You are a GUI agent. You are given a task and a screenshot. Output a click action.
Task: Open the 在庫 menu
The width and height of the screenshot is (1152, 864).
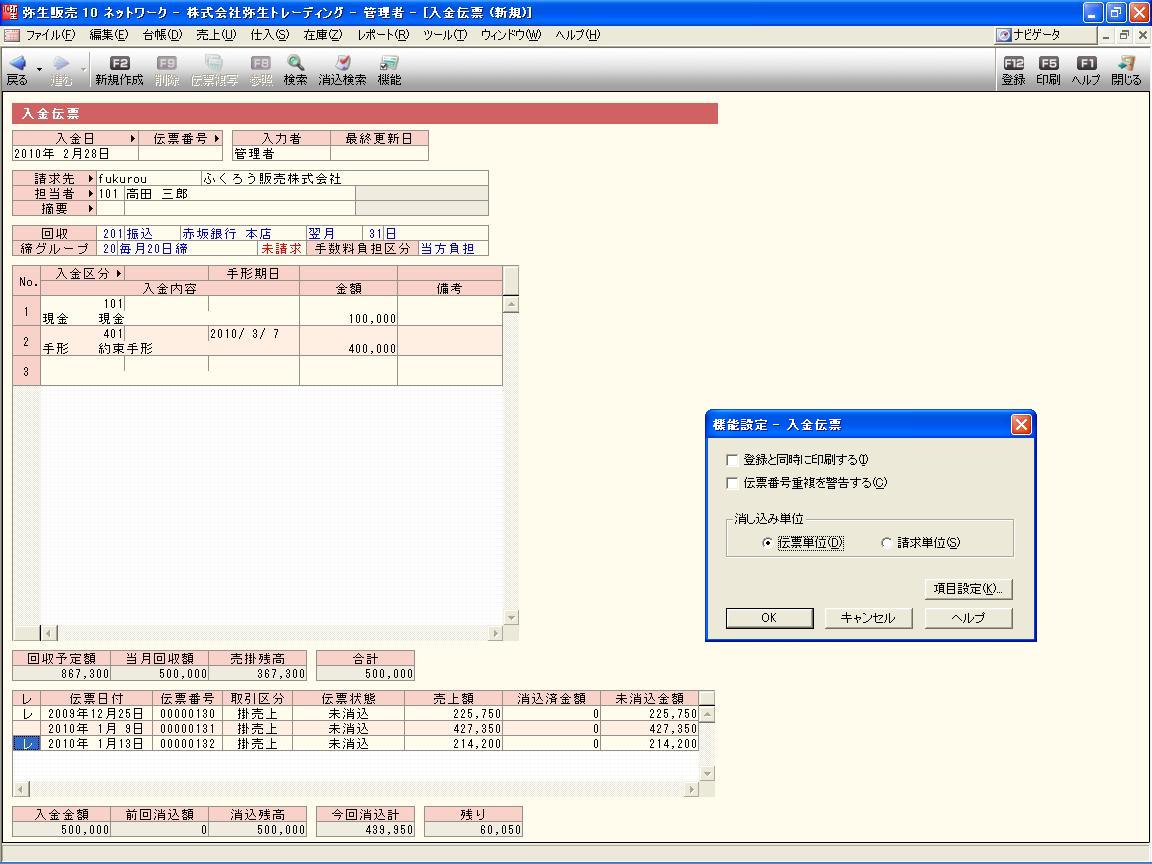tap(323, 35)
